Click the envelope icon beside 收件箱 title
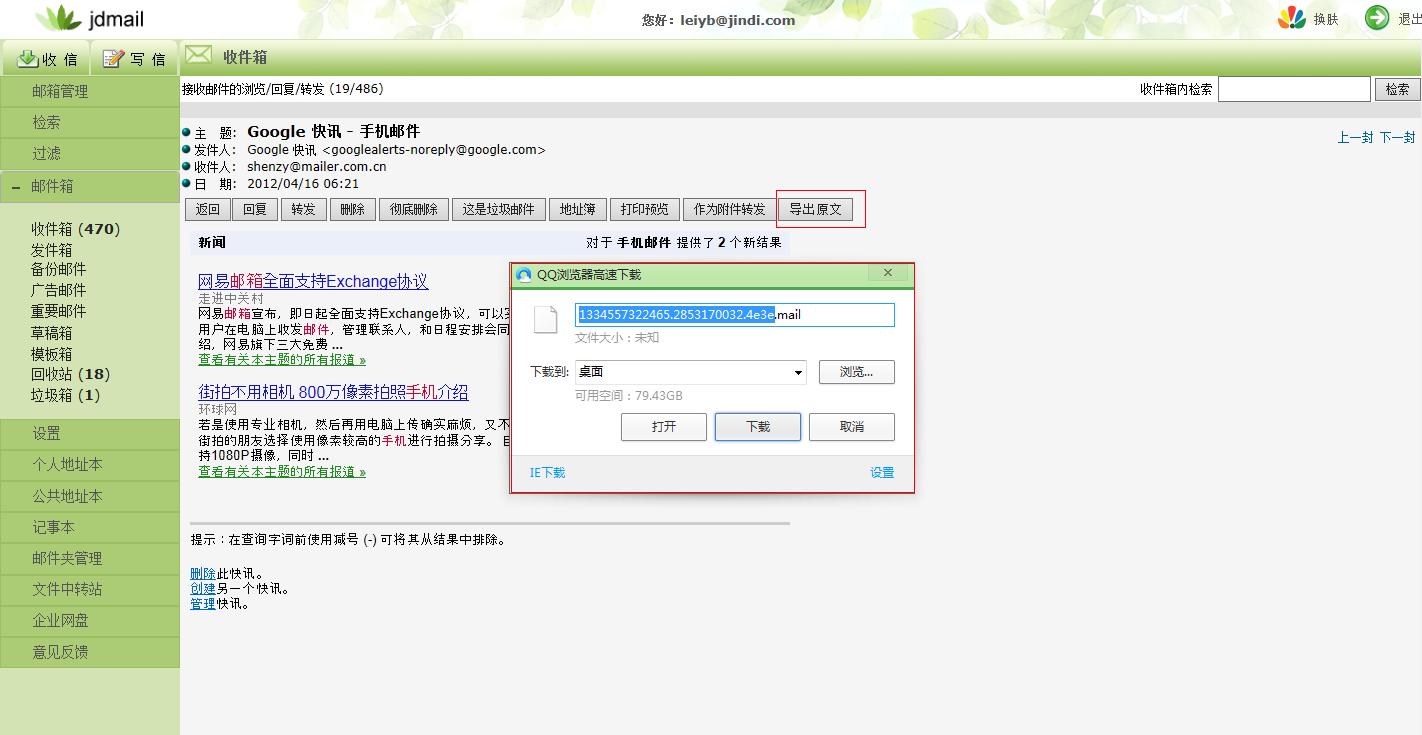Viewport: 1422px width, 735px height. click(198, 55)
